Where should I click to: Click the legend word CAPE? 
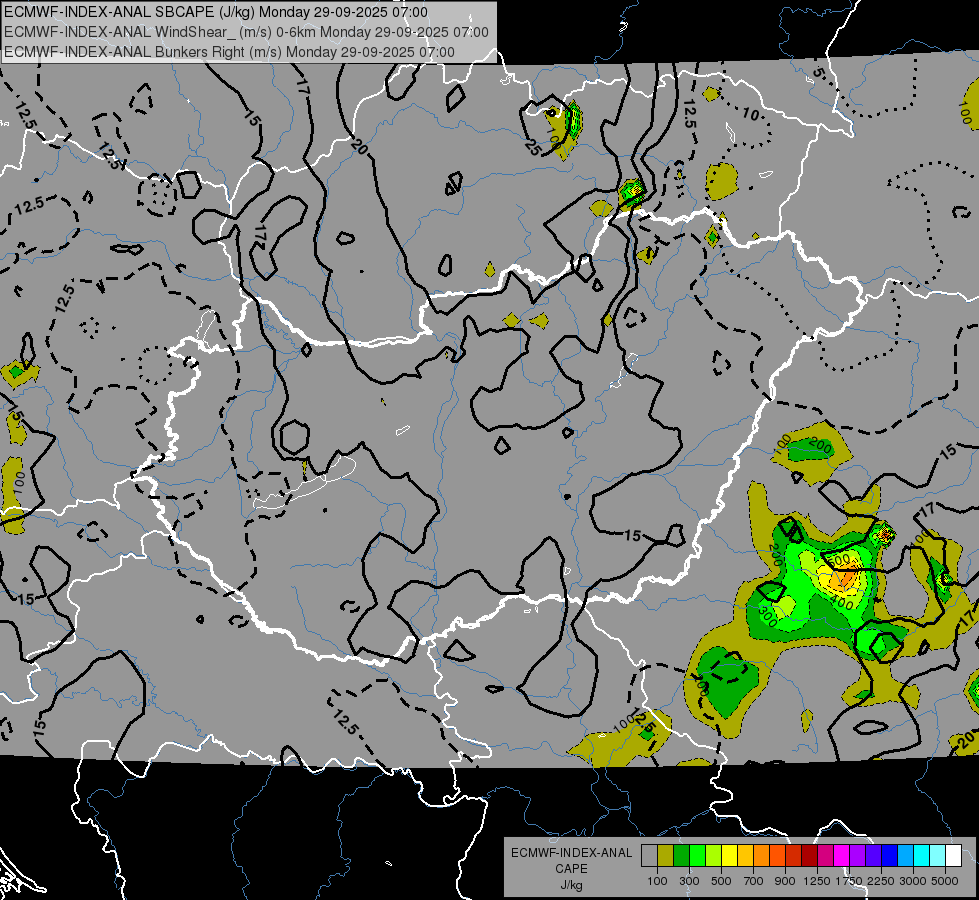tap(571, 869)
